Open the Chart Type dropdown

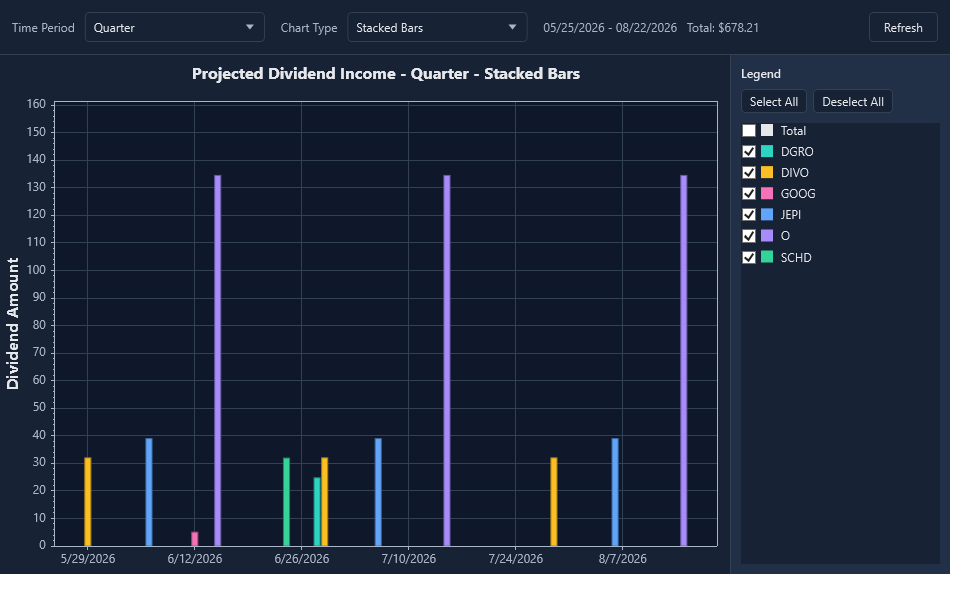[437, 28]
